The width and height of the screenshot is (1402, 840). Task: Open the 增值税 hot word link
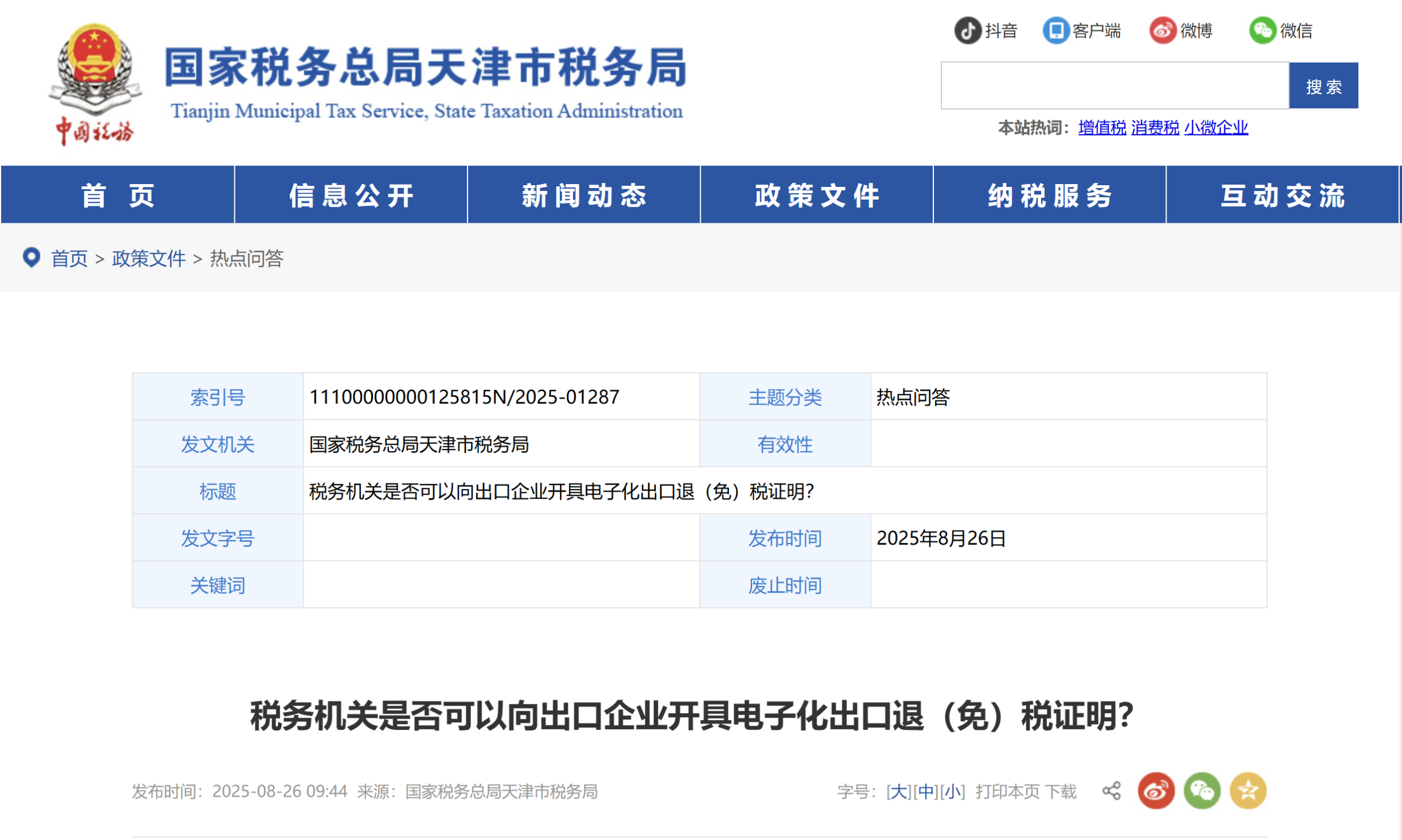coord(1101,128)
